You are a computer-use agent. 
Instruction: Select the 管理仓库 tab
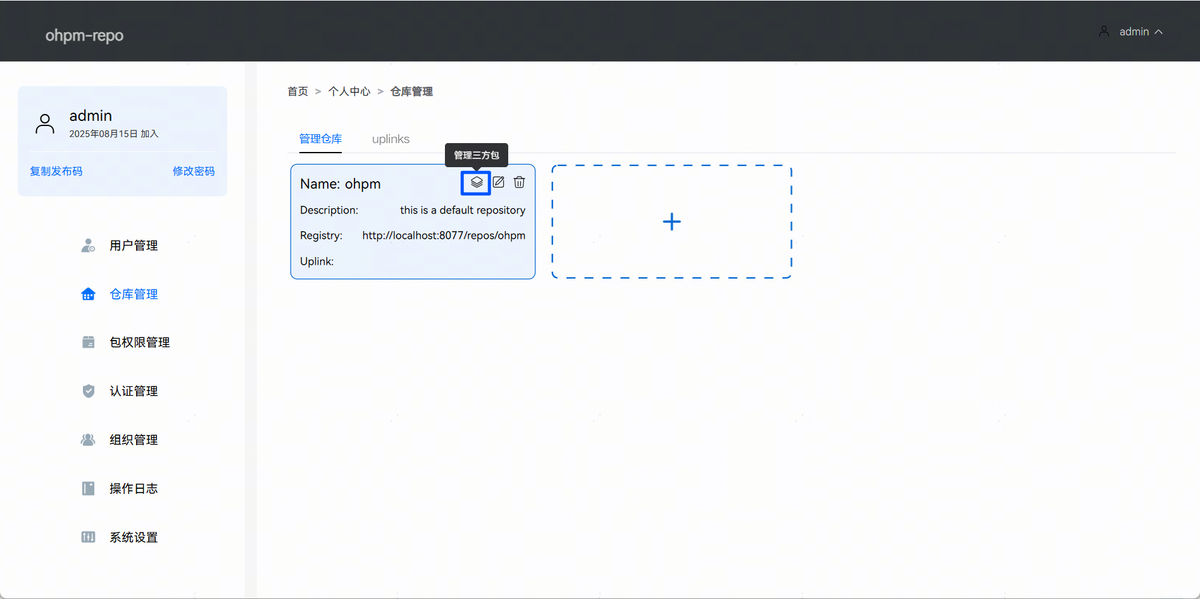(320, 139)
